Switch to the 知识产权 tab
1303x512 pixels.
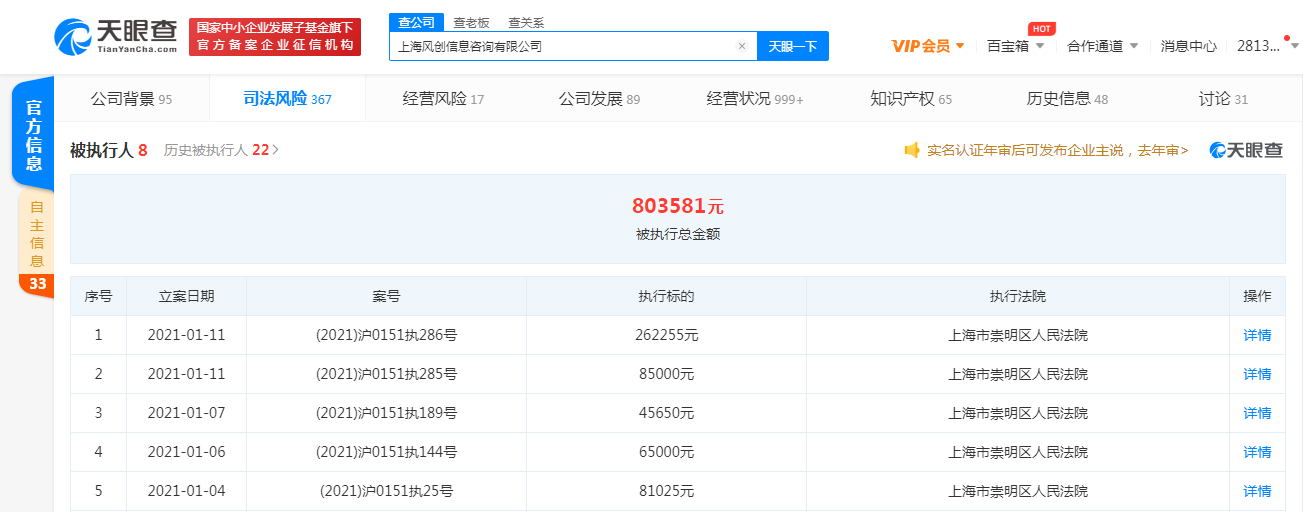[911, 99]
